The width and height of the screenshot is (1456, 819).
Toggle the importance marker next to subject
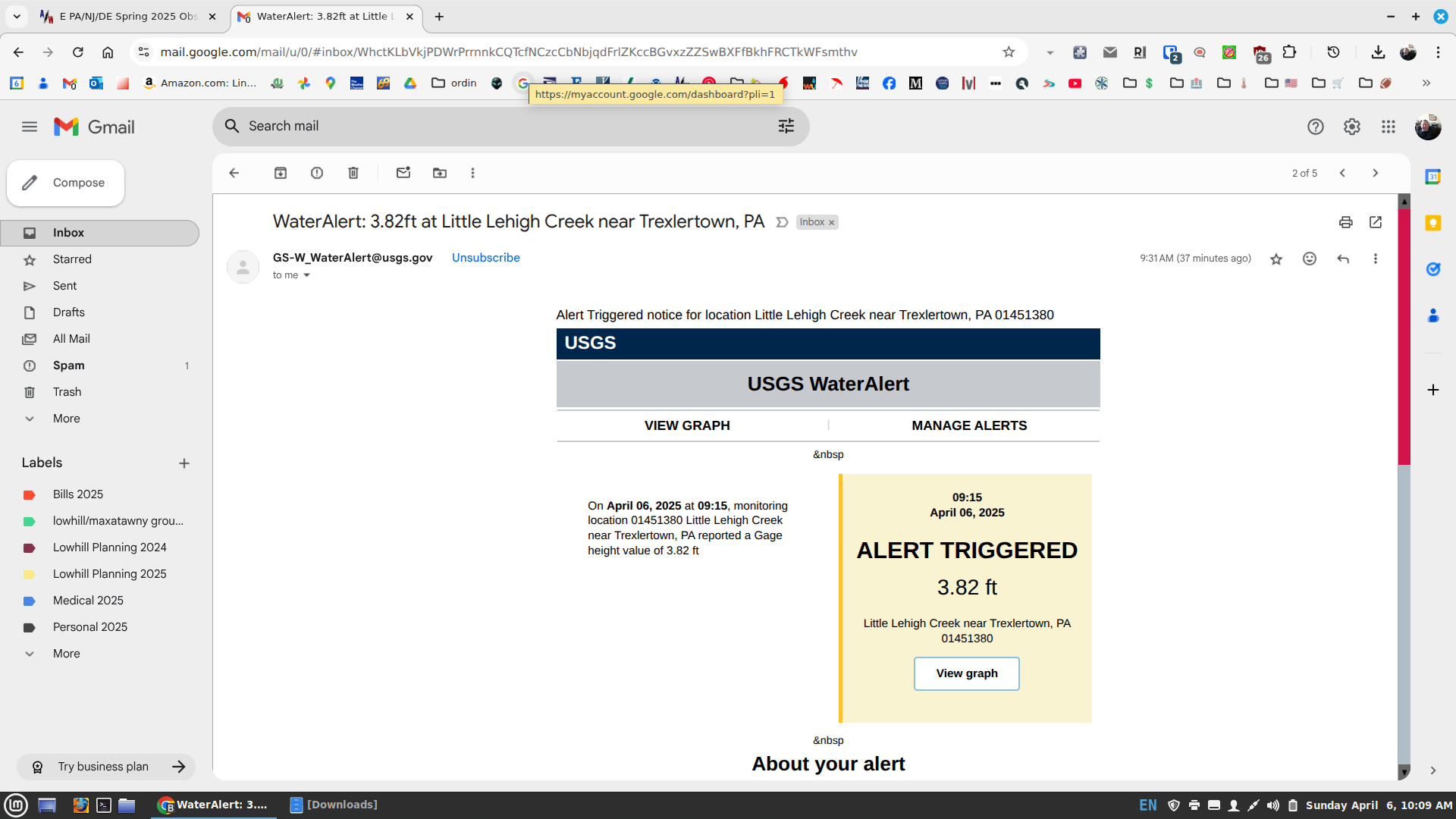tap(782, 222)
